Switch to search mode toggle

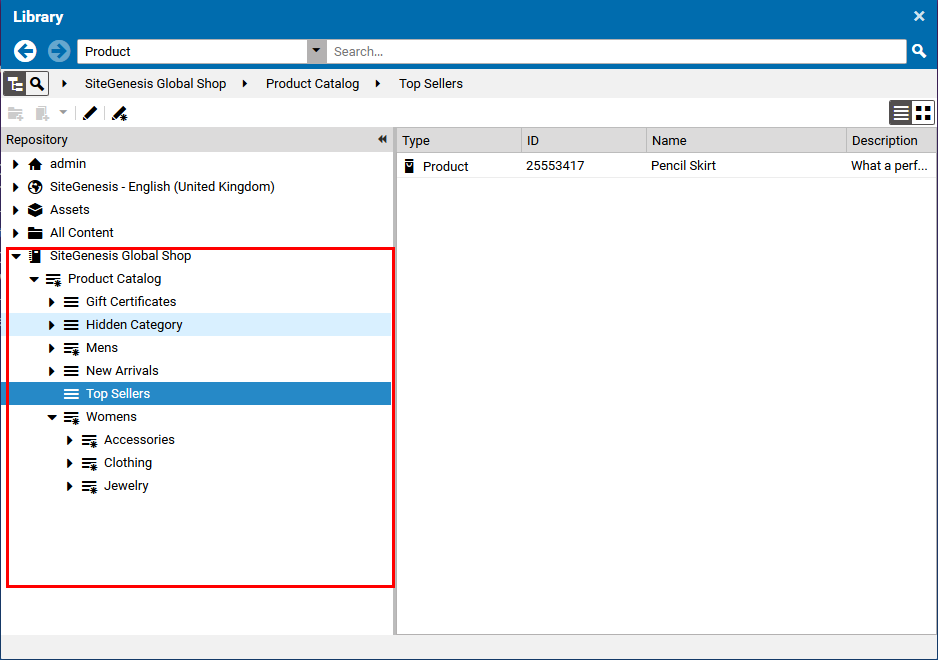click(37, 84)
